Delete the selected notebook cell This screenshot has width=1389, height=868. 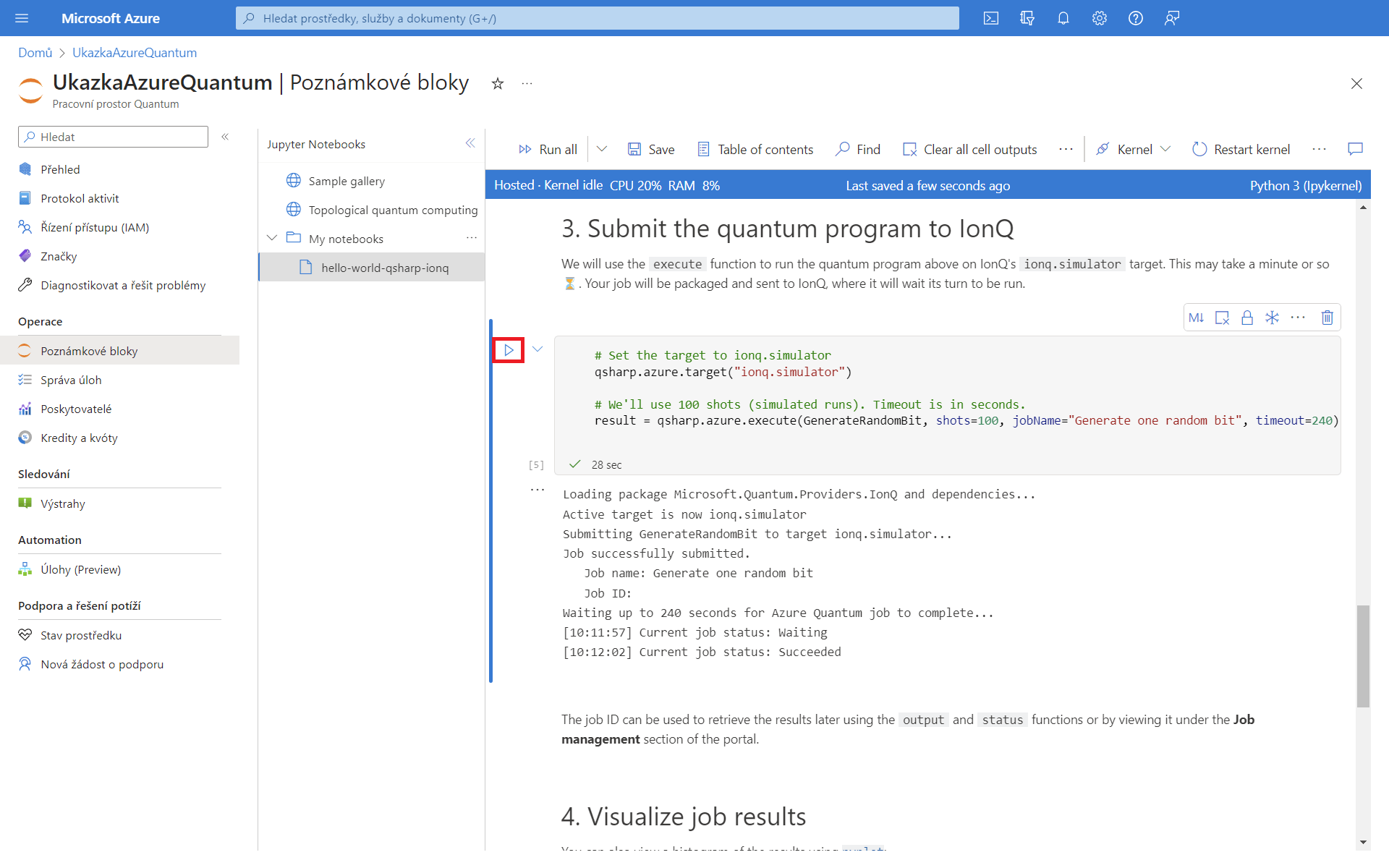pos(1327,318)
